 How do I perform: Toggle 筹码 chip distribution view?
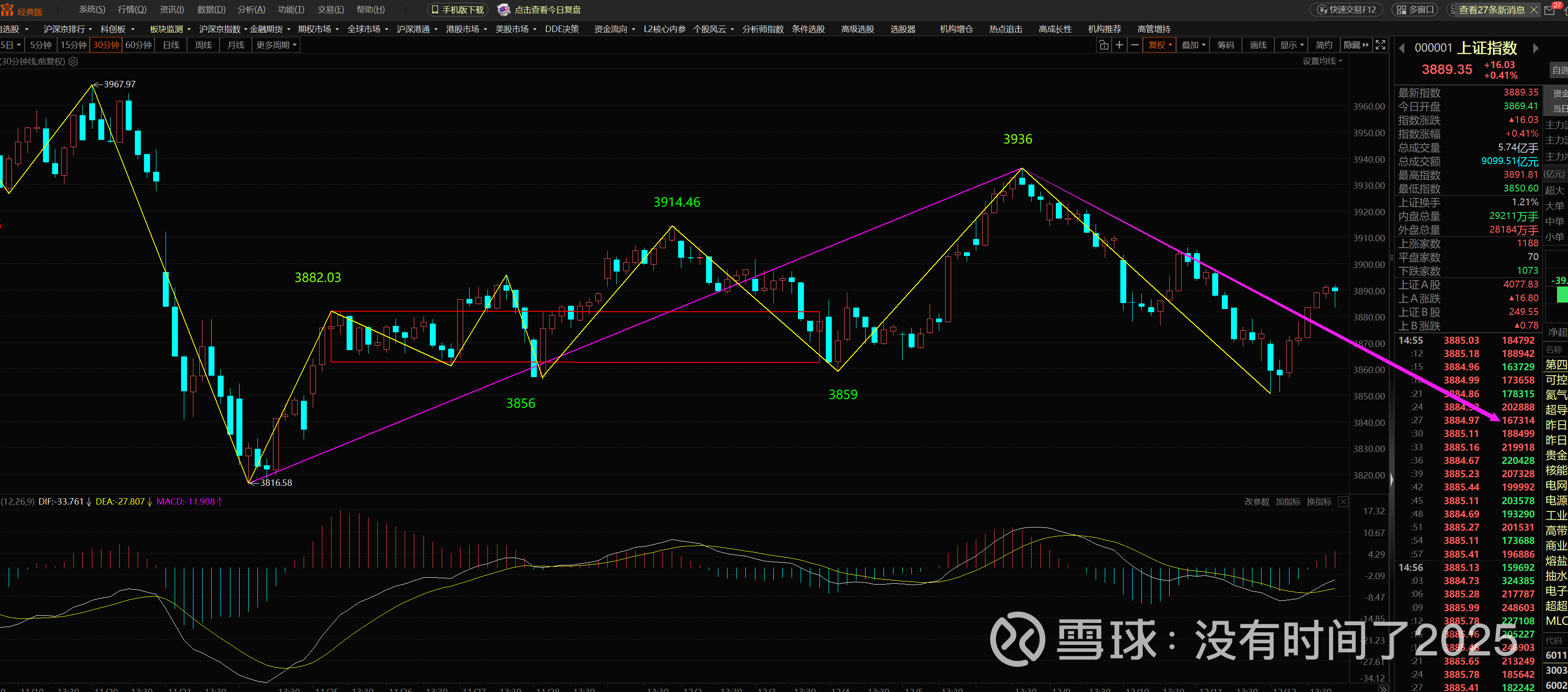pos(1226,45)
